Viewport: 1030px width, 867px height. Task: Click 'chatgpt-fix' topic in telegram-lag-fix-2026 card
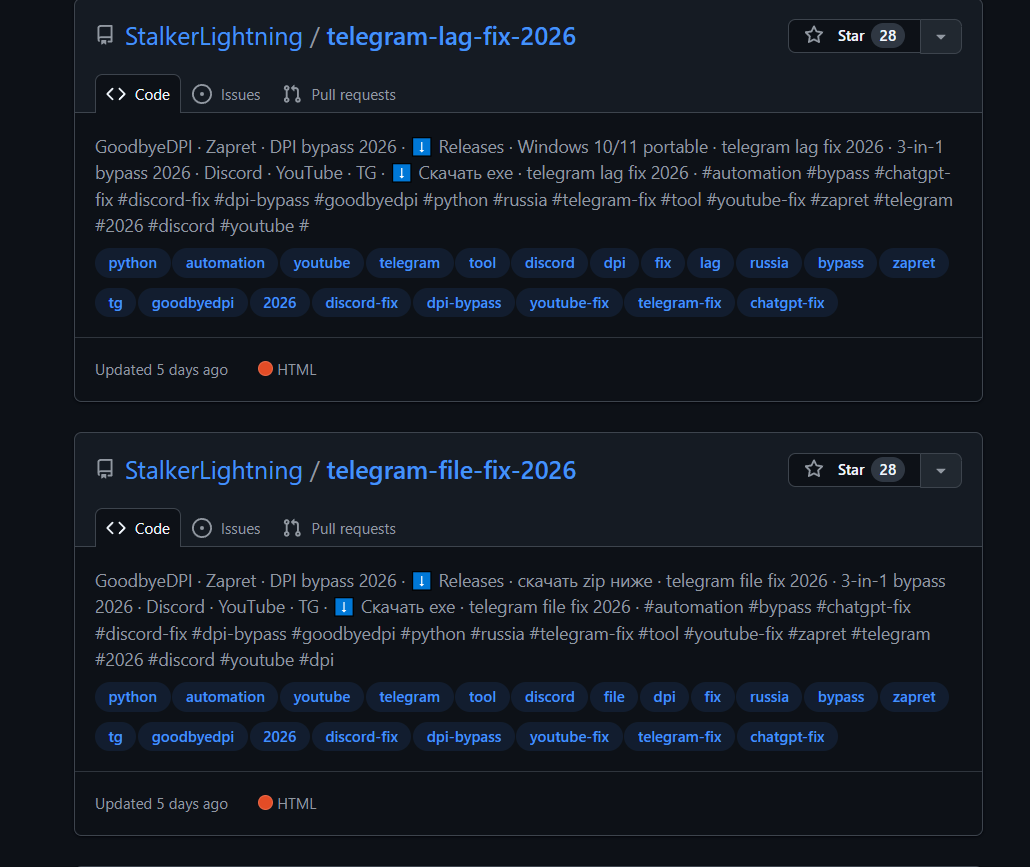tap(788, 303)
